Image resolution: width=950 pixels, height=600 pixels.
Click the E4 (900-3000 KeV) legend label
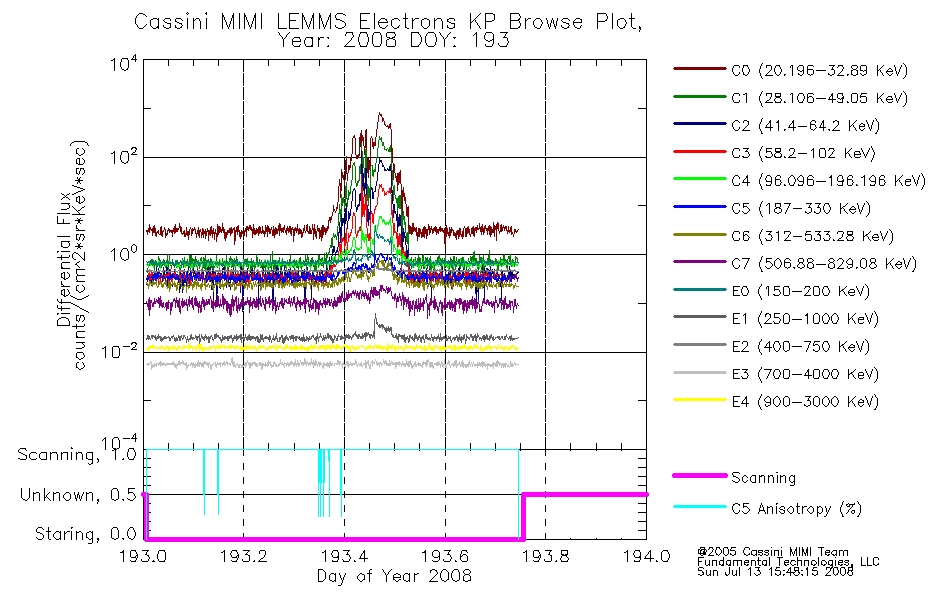click(805, 402)
